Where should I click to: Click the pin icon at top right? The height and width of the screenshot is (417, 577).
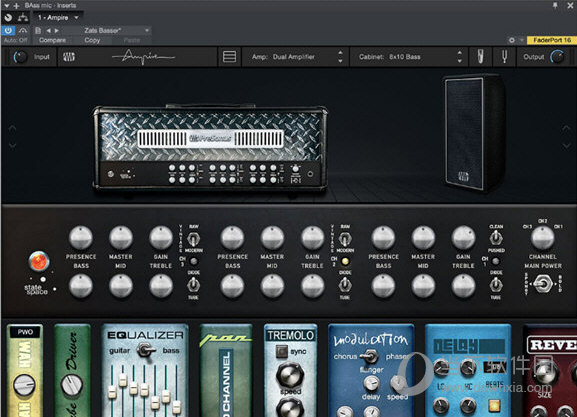[555, 5]
